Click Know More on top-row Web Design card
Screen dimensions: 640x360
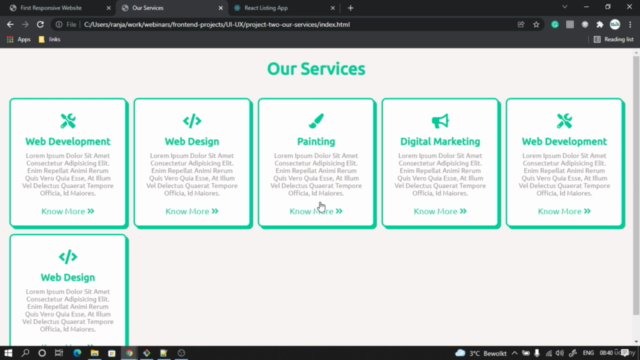pos(192,211)
